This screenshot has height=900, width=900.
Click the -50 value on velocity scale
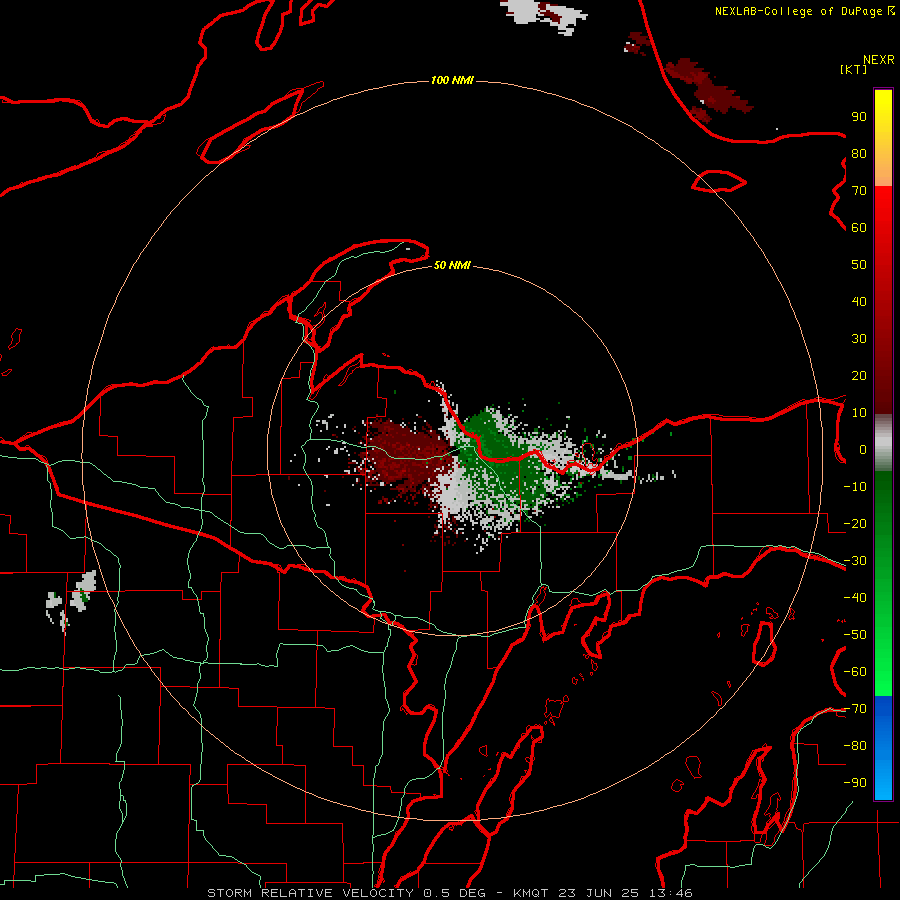tap(855, 635)
